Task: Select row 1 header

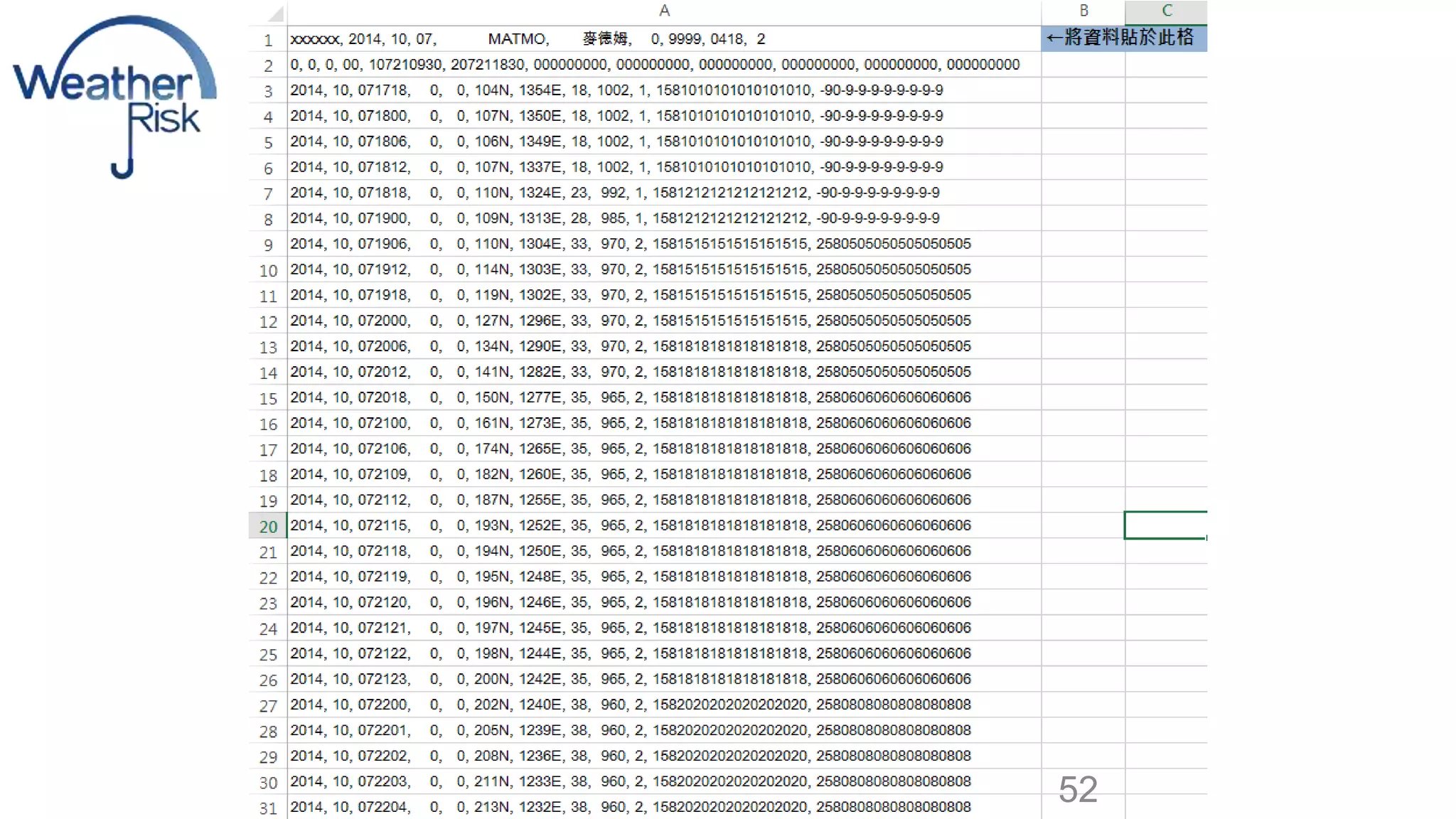Action: pos(268,40)
